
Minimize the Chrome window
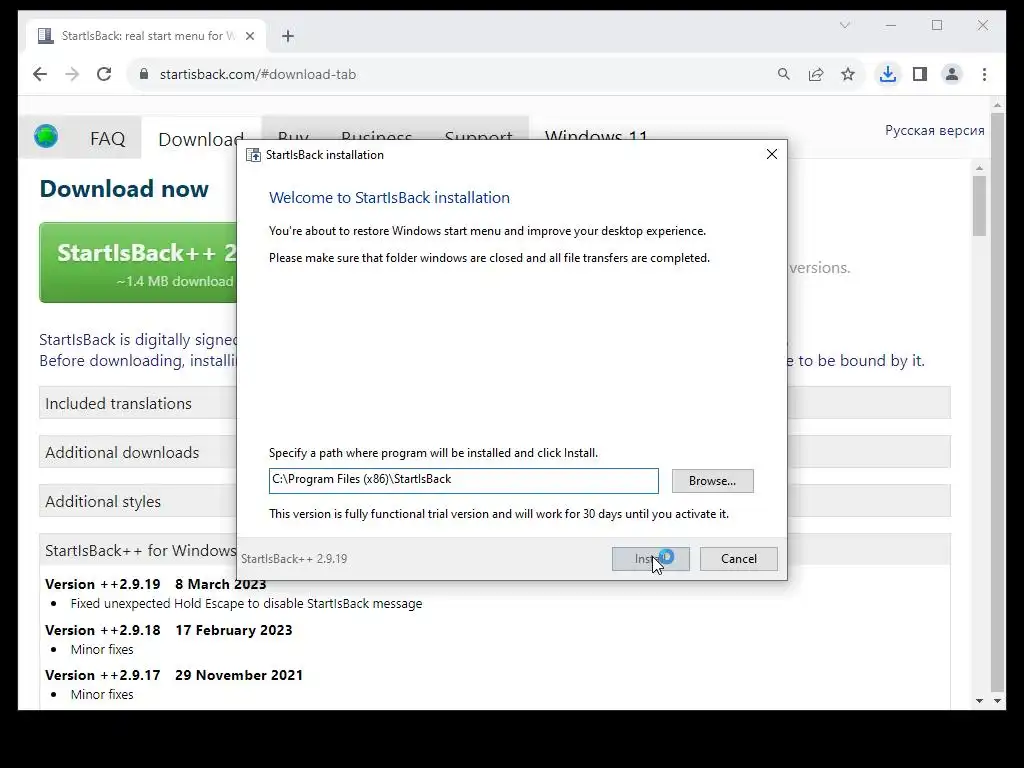[891, 25]
